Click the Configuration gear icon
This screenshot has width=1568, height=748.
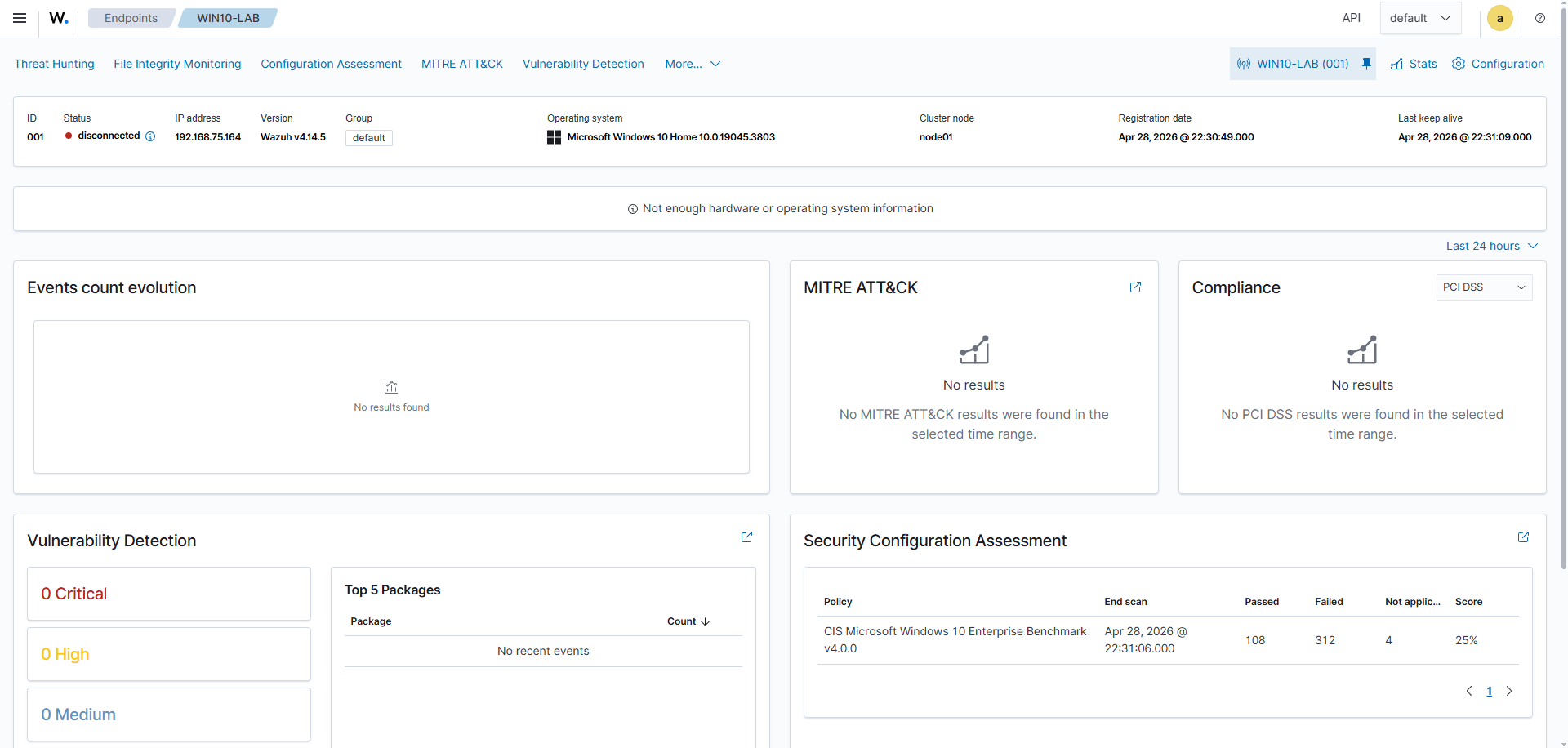(1459, 64)
